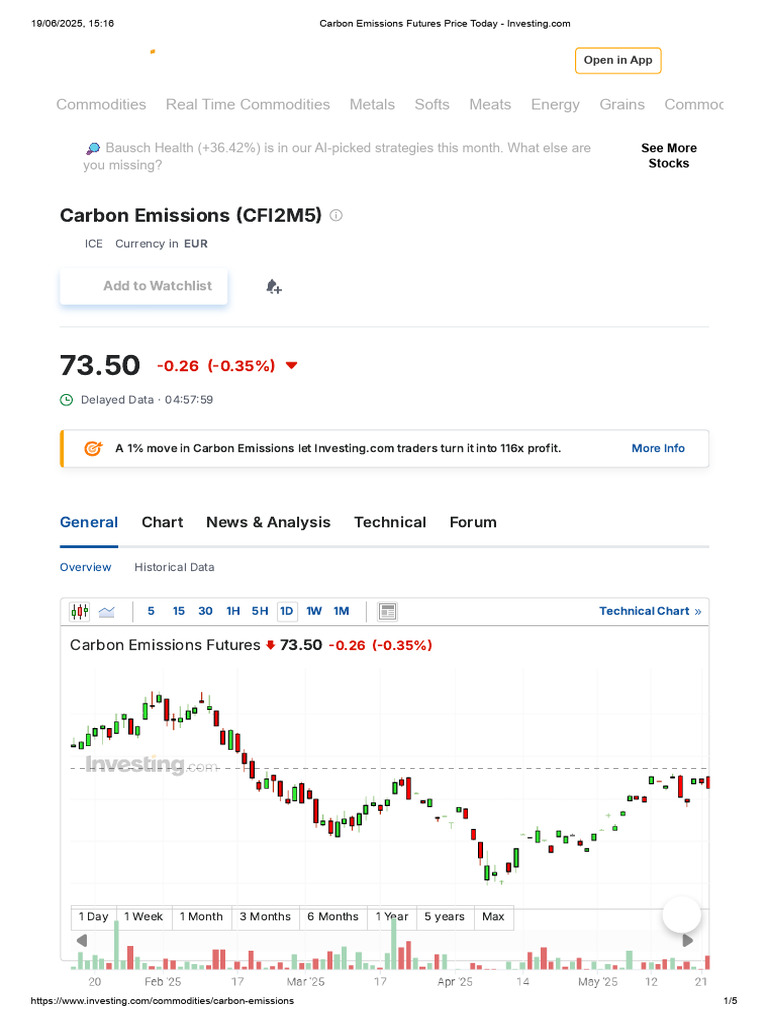Click the footer investing.com carbon-emissions URL
768x1024 pixels.
click(163, 1001)
